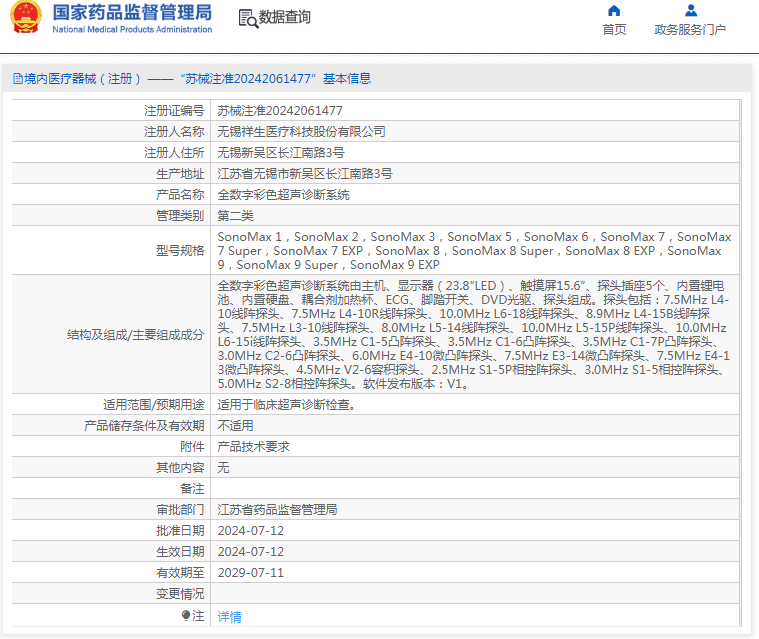Screen dimensions: 759x639
Task: Click intended use value 适用于临床超声诊断检查
Action: (x=287, y=405)
